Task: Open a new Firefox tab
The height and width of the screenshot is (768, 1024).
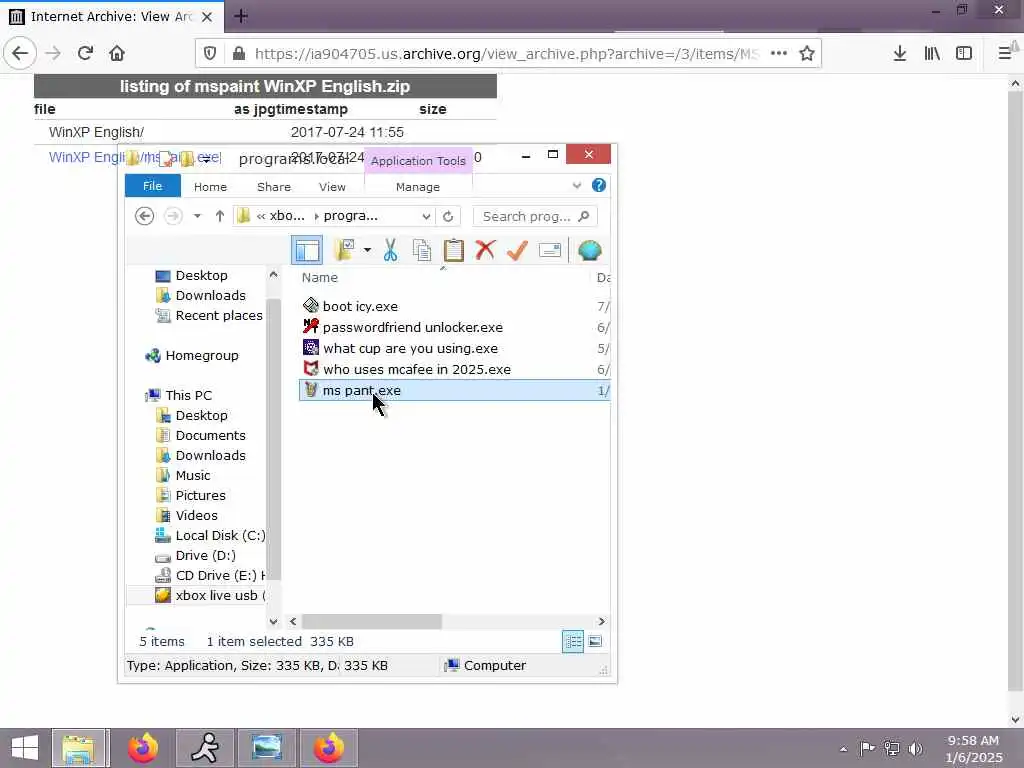Action: (x=240, y=16)
